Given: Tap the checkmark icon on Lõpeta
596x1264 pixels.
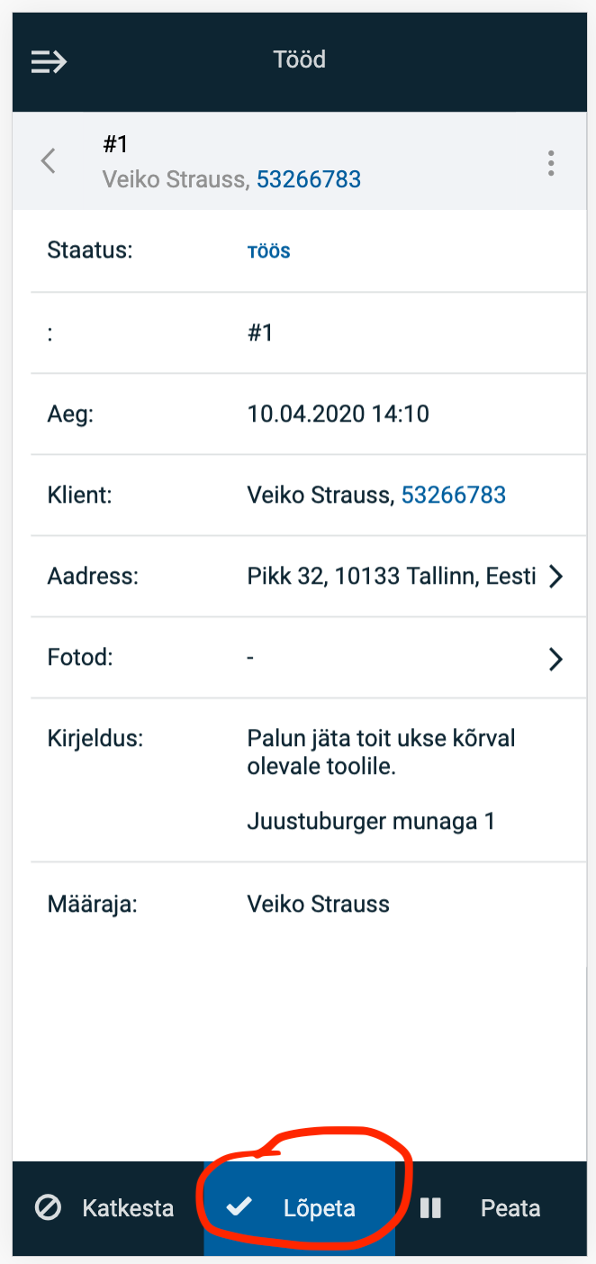Looking at the screenshot, I should click(238, 1207).
